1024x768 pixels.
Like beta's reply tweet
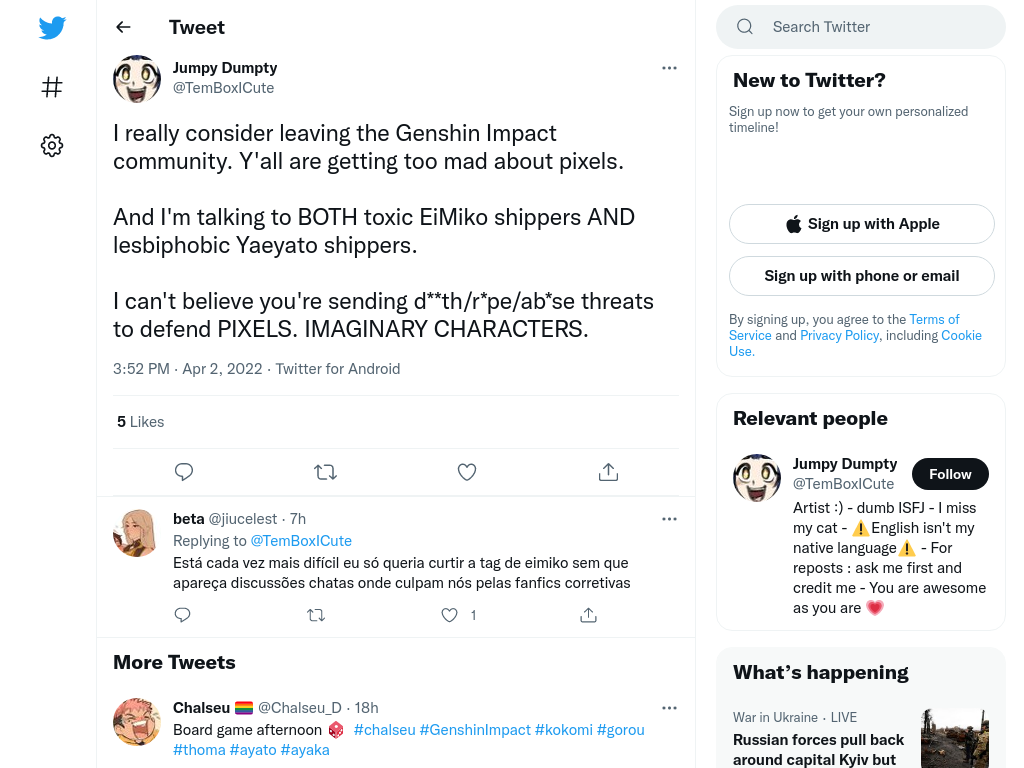tap(449, 615)
